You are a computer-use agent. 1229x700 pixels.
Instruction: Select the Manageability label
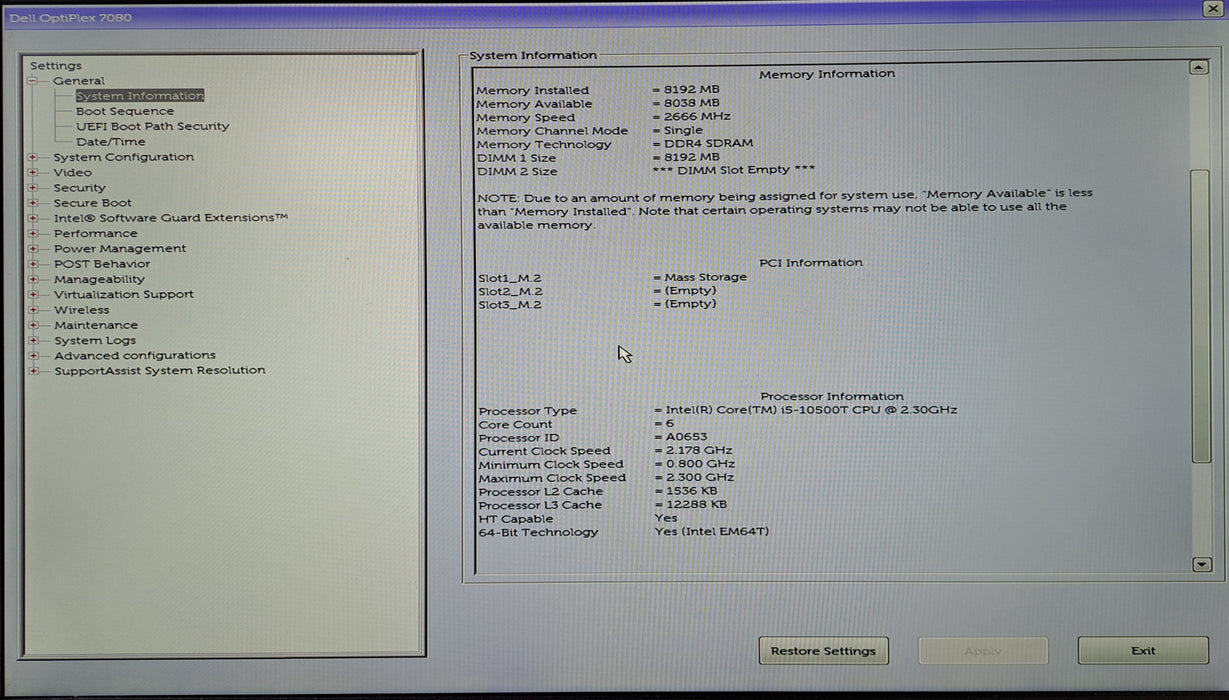click(99, 279)
